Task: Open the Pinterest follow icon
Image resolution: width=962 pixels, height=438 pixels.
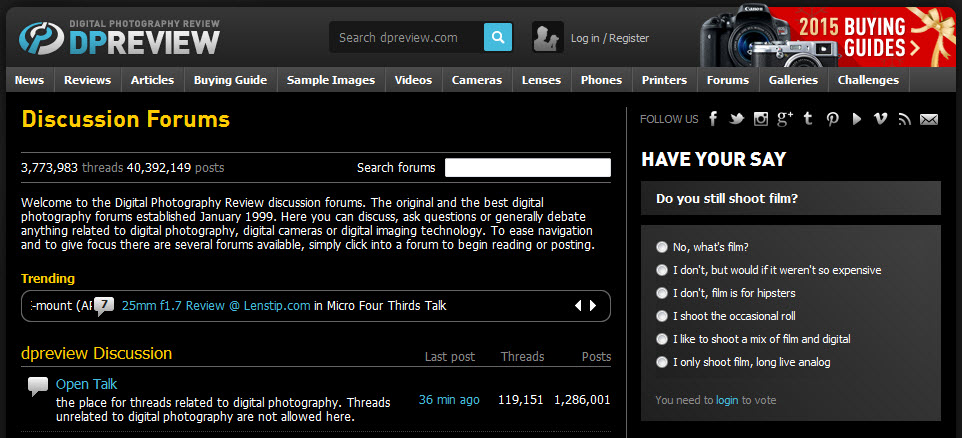Action: click(x=833, y=119)
